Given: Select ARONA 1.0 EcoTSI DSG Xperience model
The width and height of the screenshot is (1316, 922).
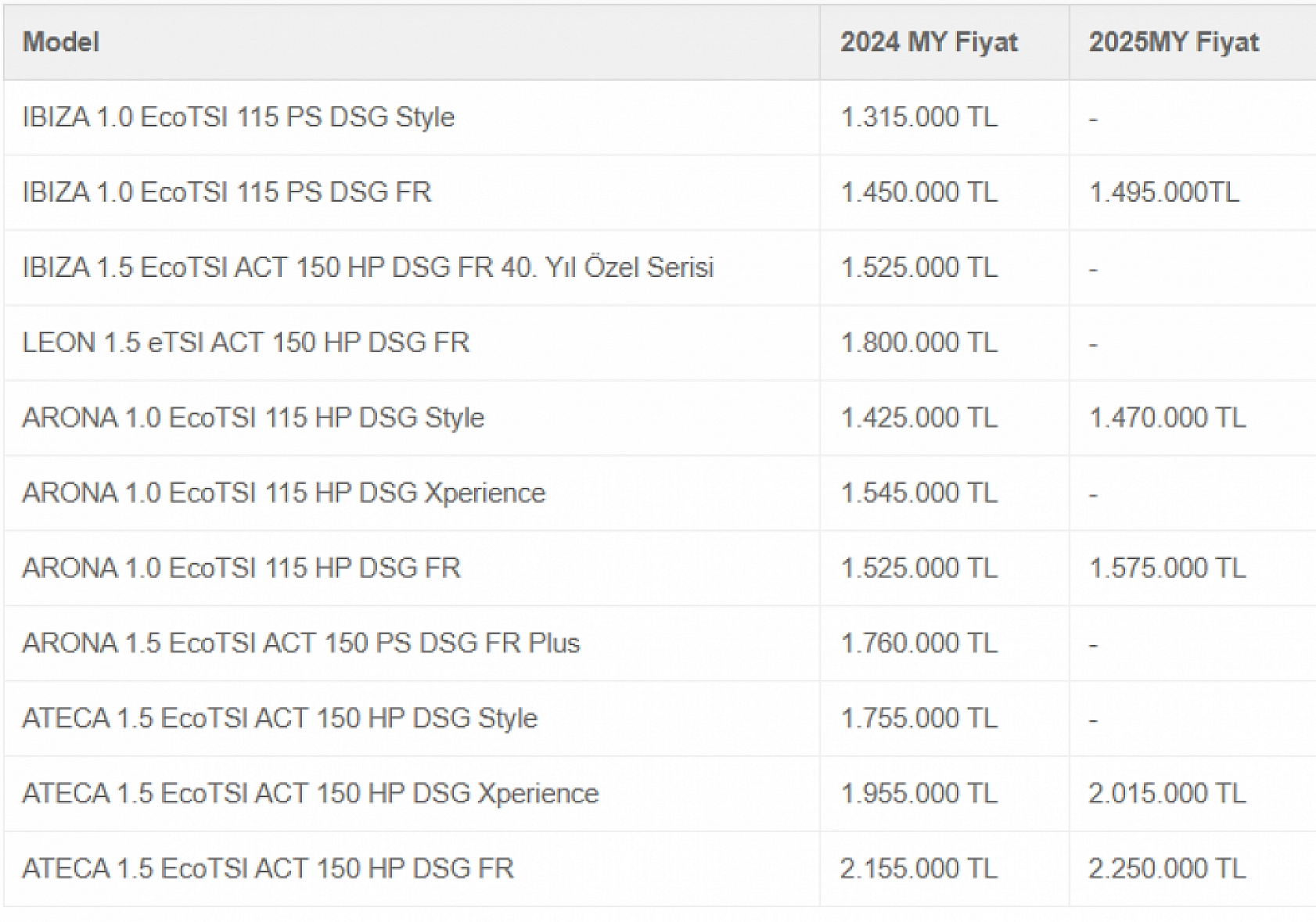Looking at the screenshot, I should (x=283, y=493).
